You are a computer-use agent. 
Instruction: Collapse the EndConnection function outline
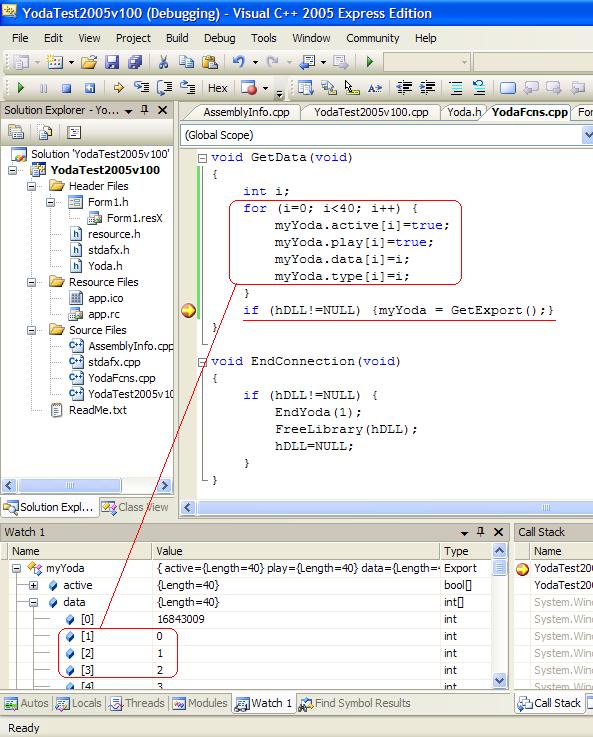pos(202,362)
